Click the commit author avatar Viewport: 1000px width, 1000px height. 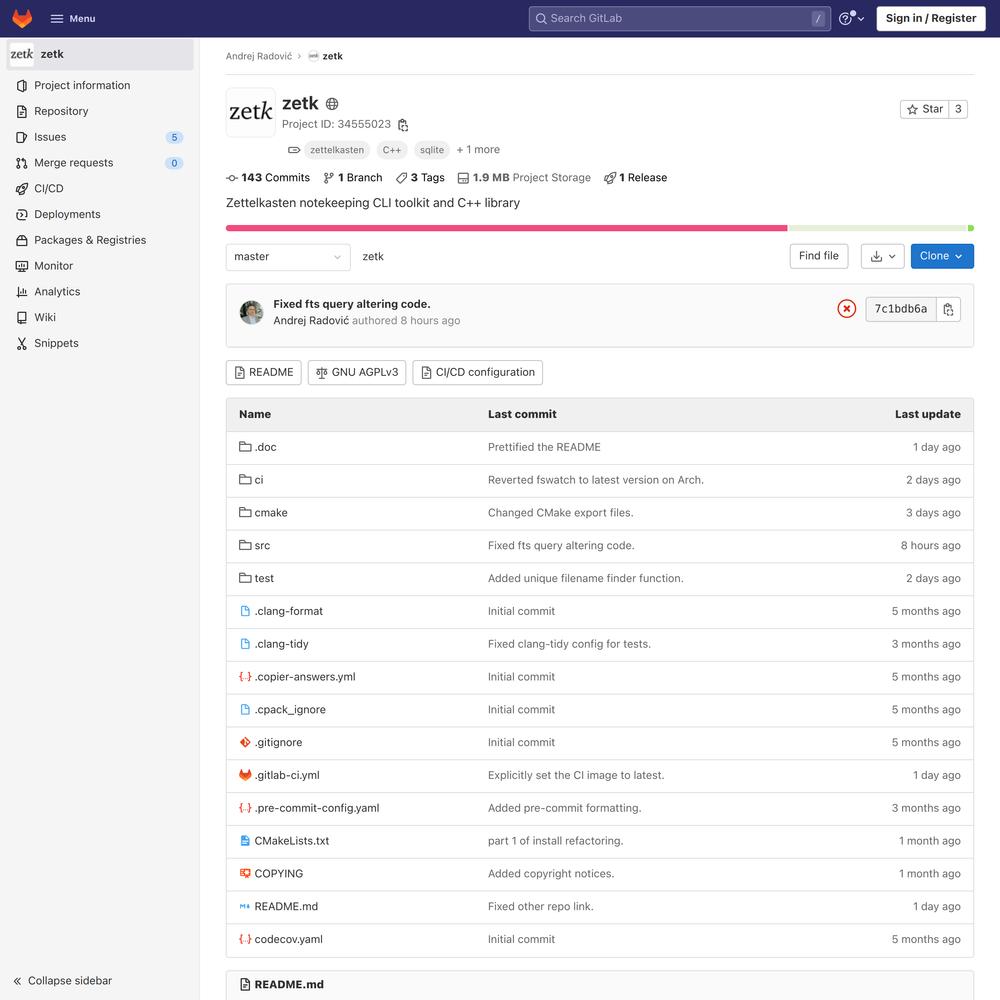click(251, 312)
